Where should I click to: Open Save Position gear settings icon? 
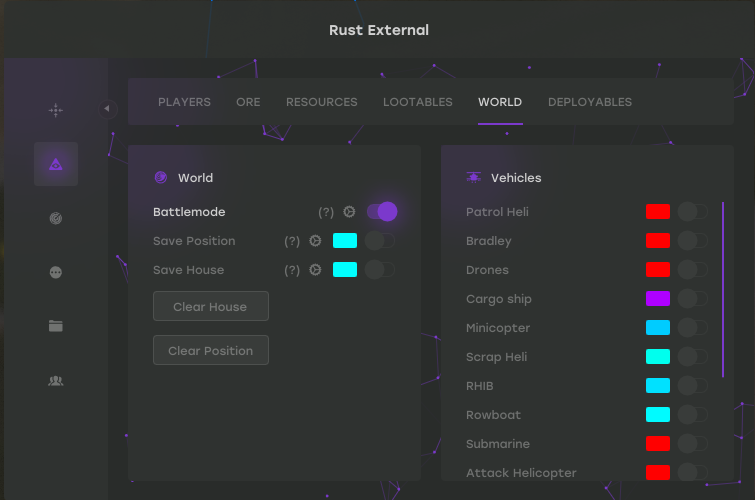[315, 241]
